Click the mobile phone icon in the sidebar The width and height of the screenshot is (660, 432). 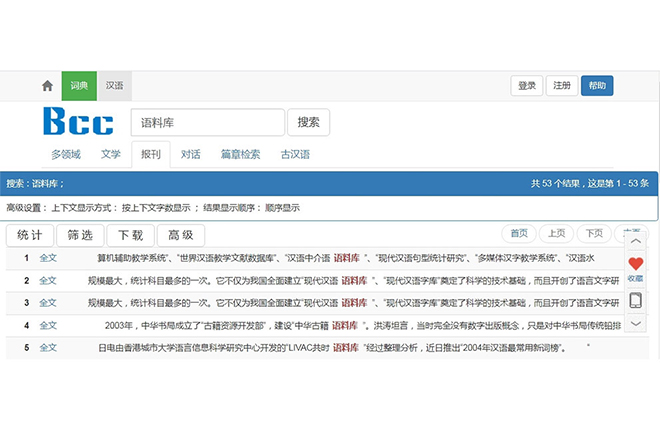pos(636,300)
